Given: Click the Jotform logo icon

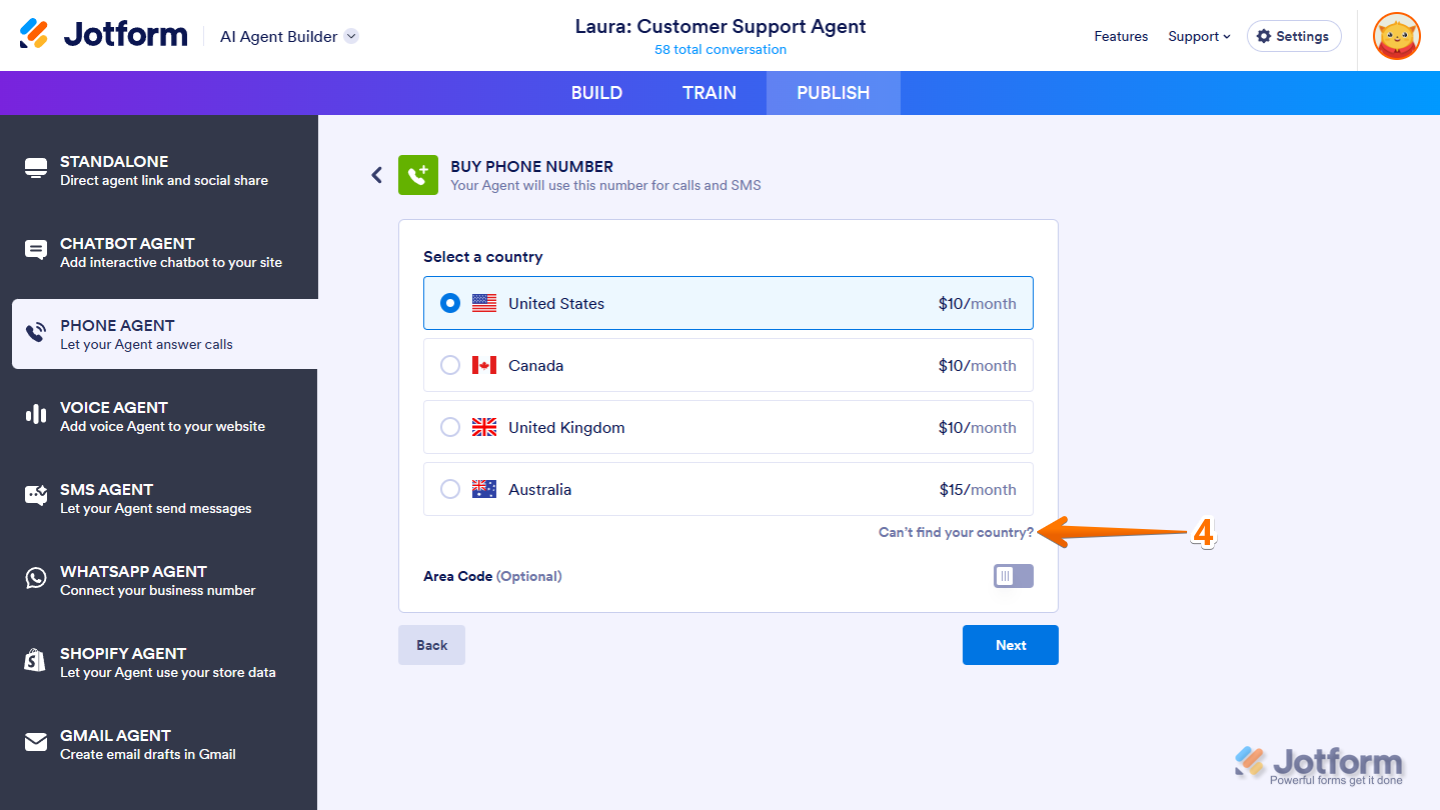Looking at the screenshot, I should coord(34,34).
